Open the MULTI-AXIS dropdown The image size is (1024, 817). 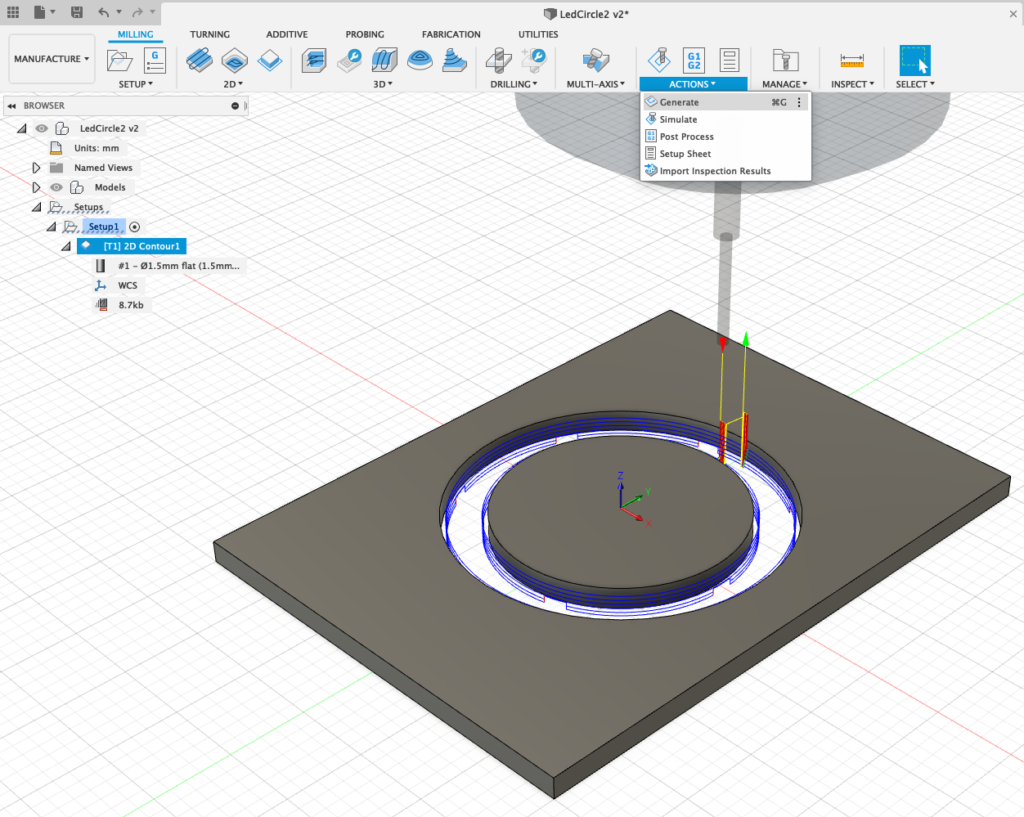pos(596,84)
